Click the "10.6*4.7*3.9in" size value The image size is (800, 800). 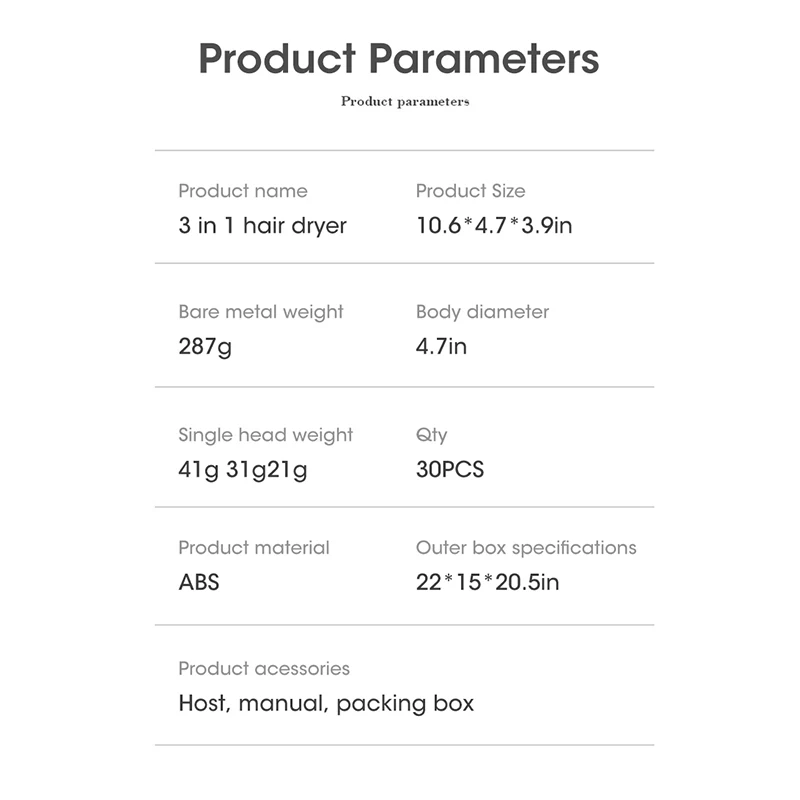[x=494, y=225]
